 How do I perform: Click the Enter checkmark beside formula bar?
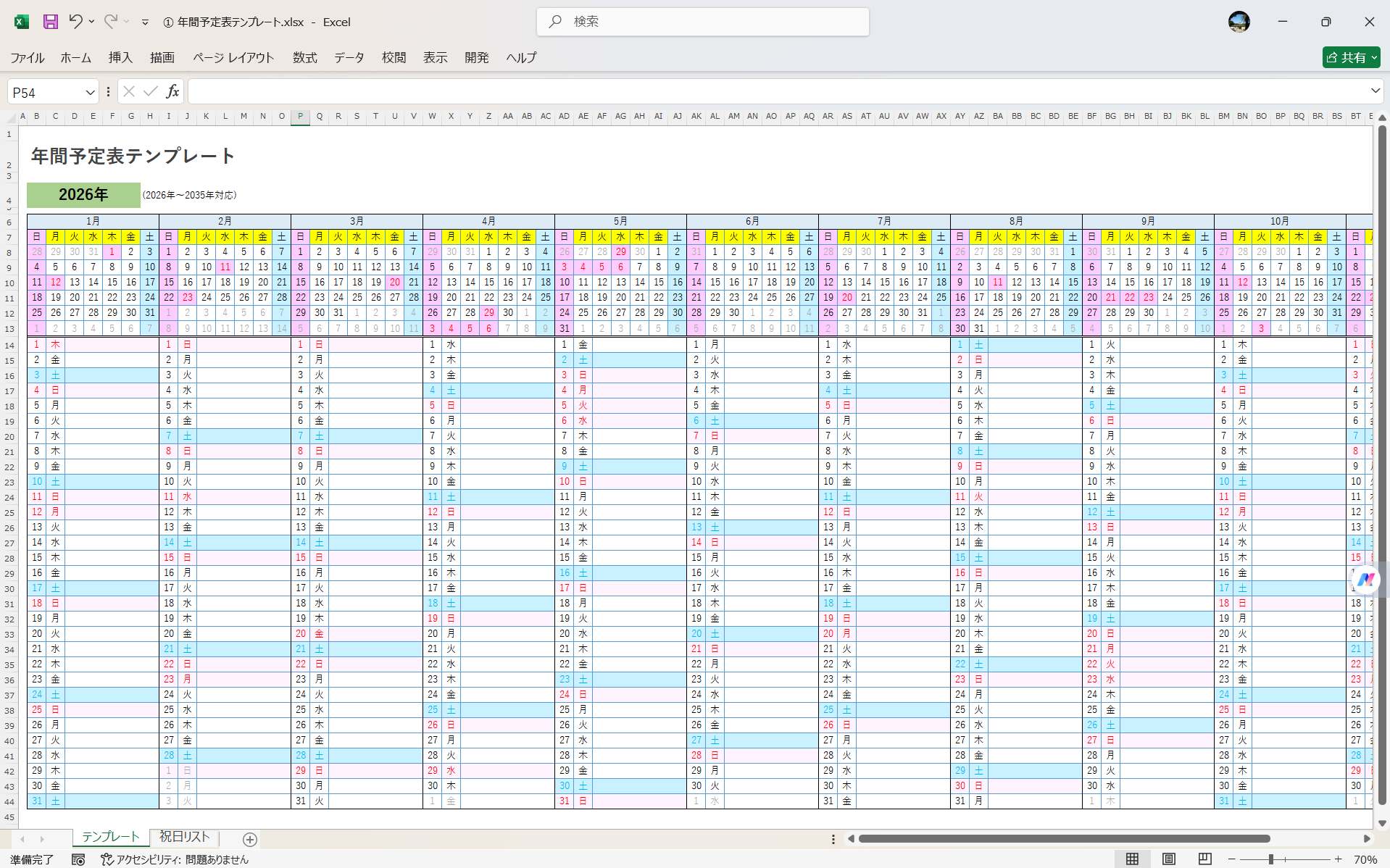150,91
